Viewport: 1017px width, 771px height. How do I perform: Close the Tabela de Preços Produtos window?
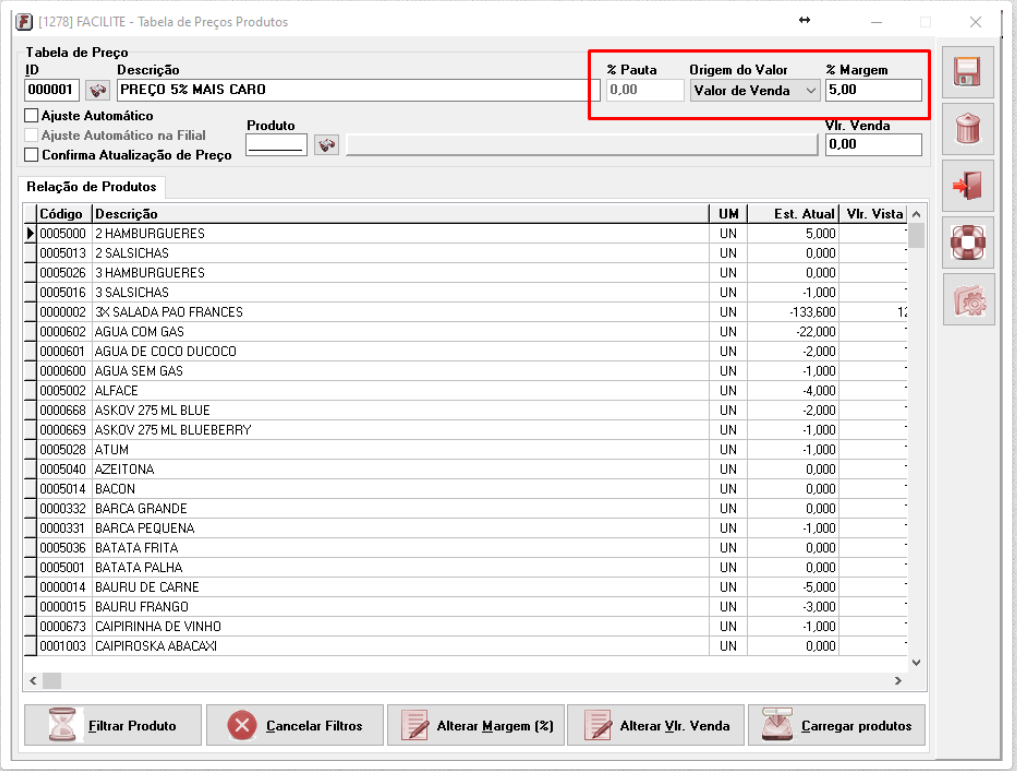coord(975,22)
